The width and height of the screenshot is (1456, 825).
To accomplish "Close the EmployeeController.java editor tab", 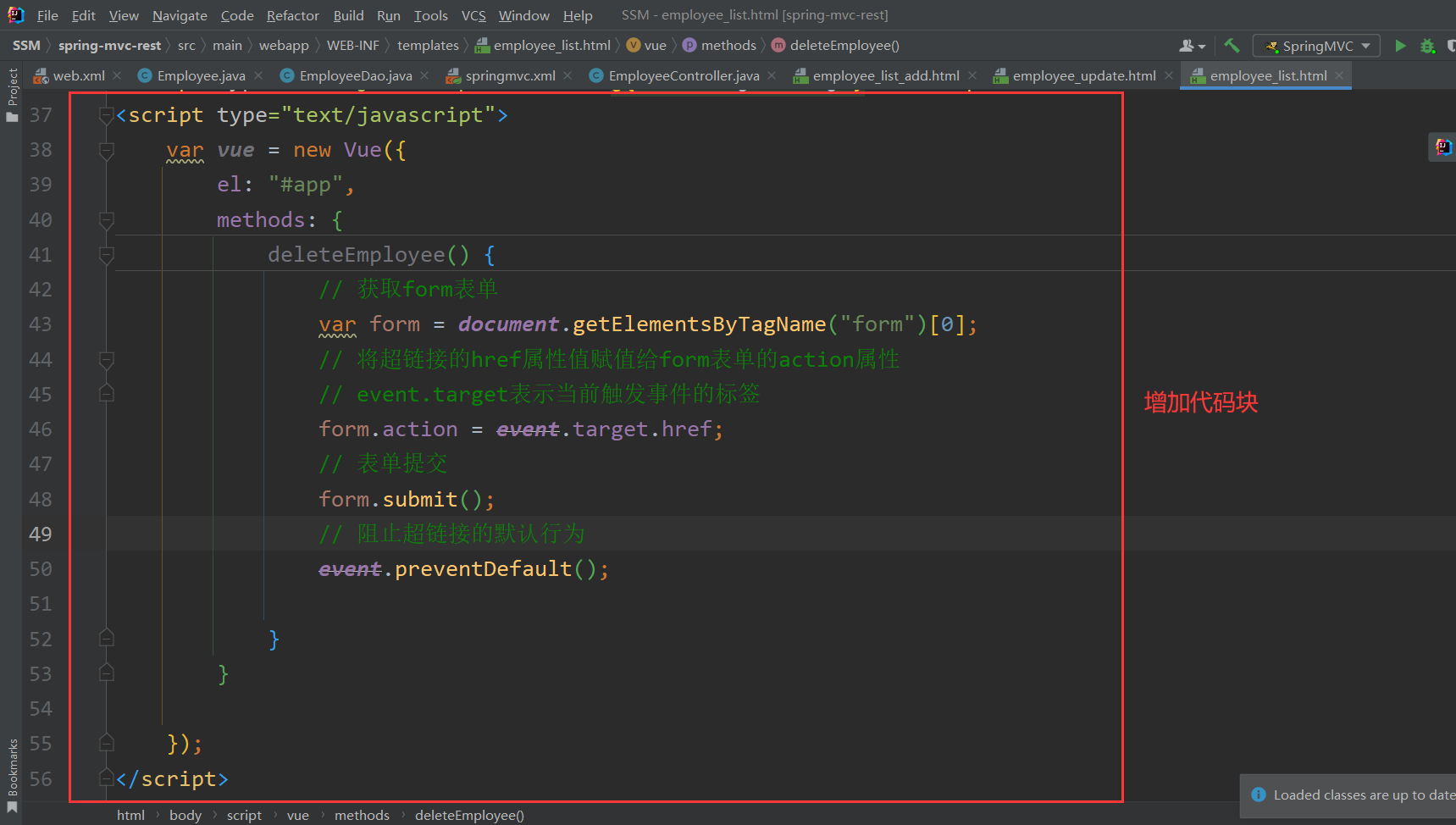I will pyautogui.click(x=772, y=75).
